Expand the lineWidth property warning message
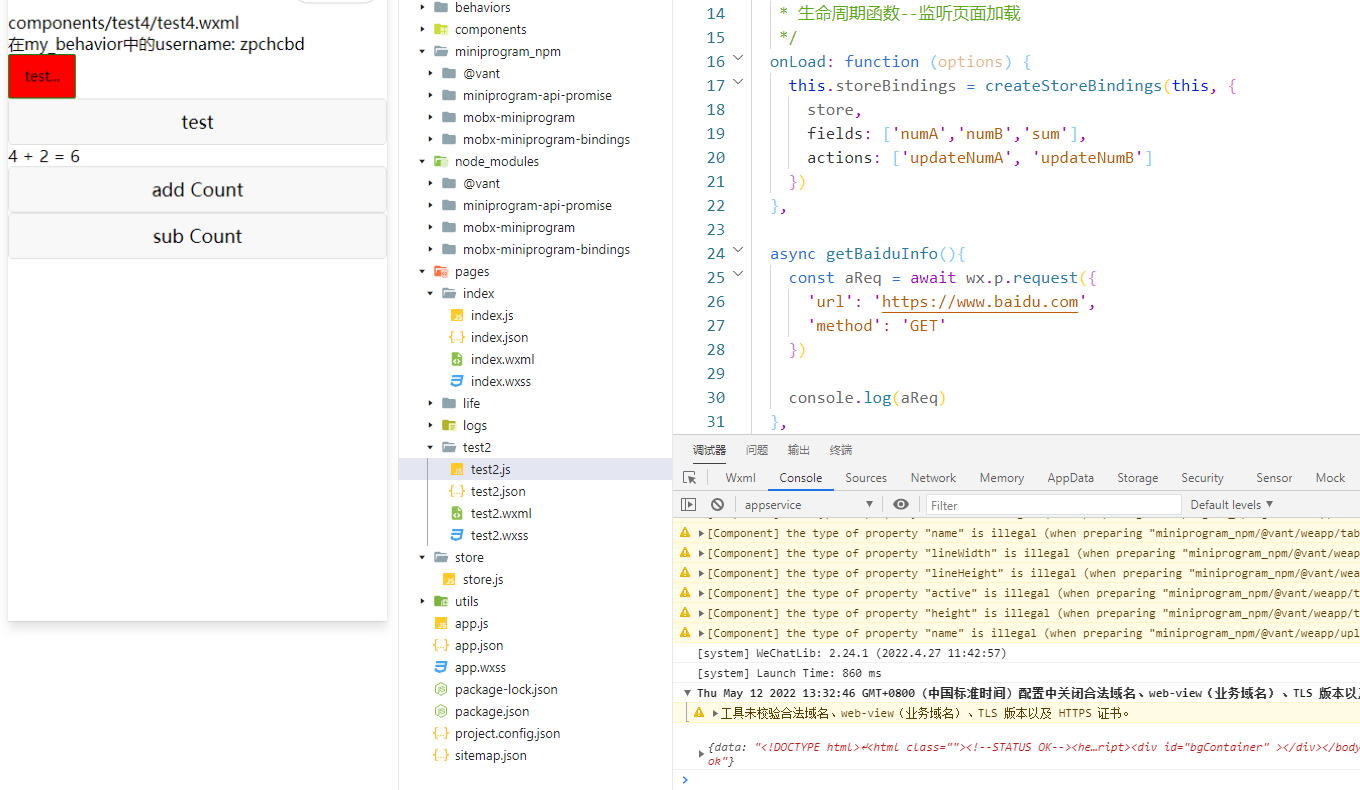1360x790 pixels. [702, 553]
